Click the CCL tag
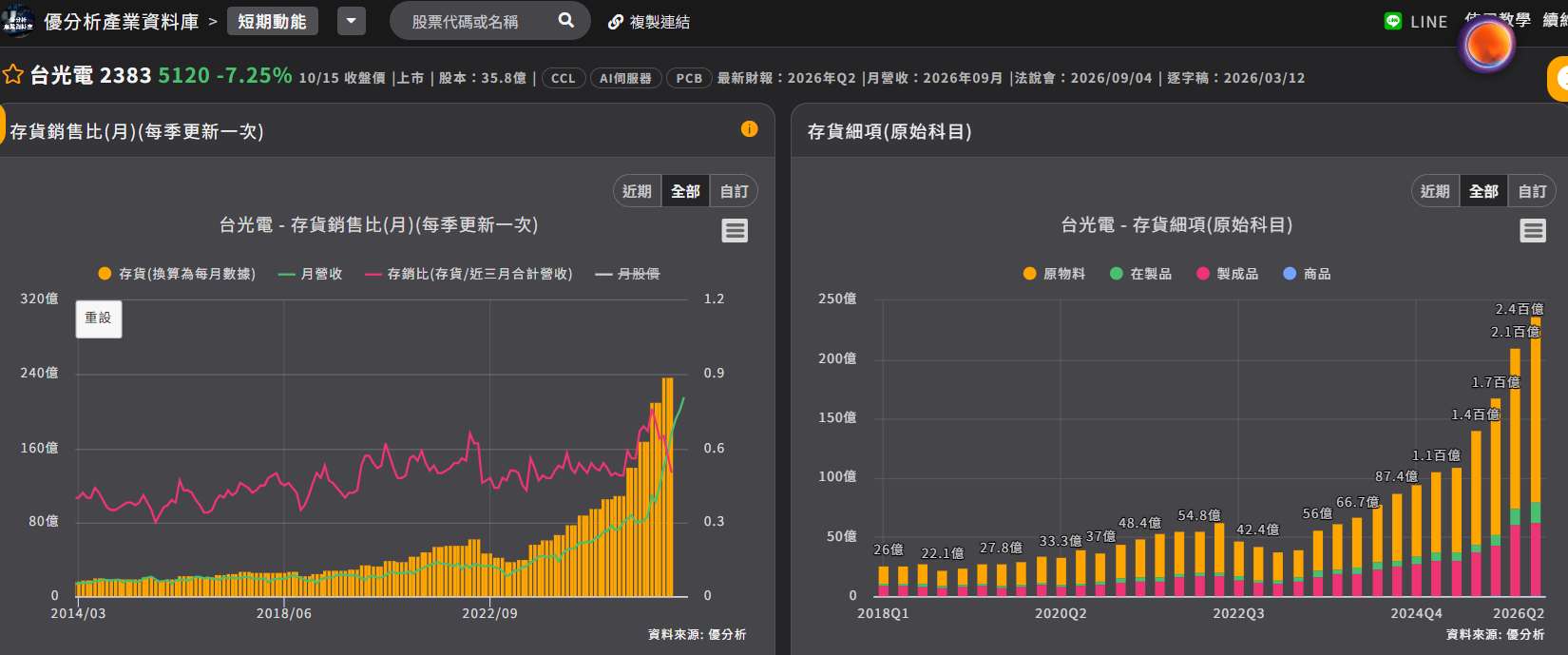1568x655 pixels. [x=564, y=78]
